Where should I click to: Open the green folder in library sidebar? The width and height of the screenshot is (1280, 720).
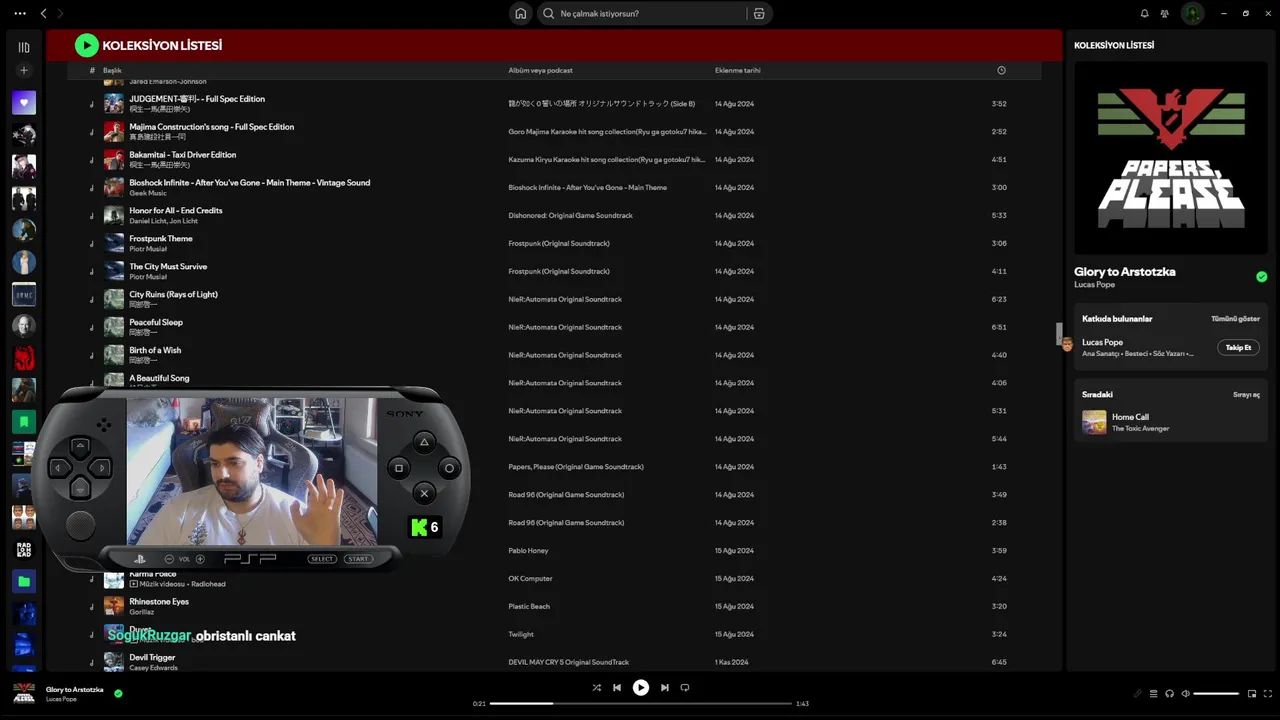[x=24, y=581]
